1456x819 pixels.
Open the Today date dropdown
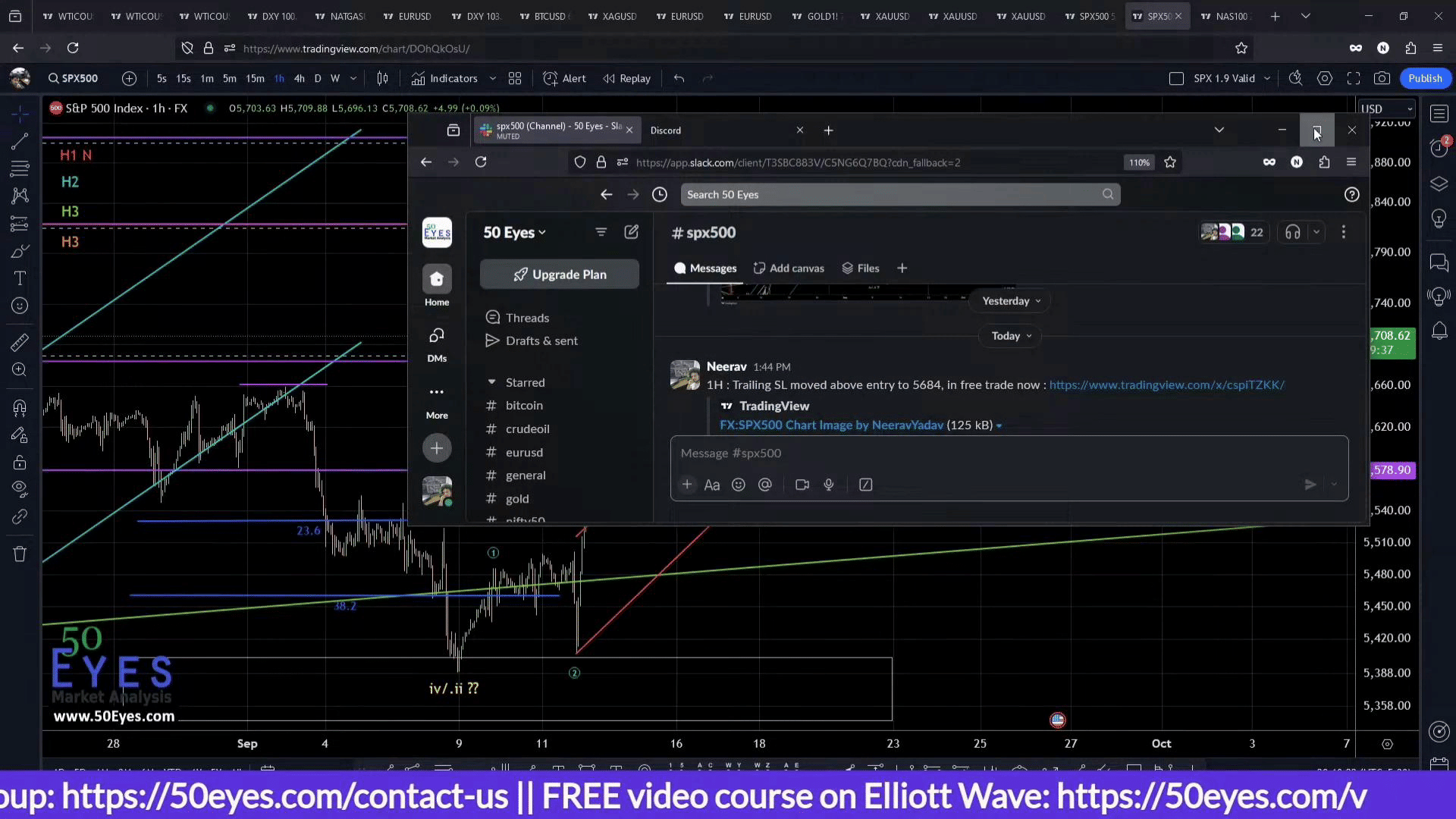[x=1012, y=336]
